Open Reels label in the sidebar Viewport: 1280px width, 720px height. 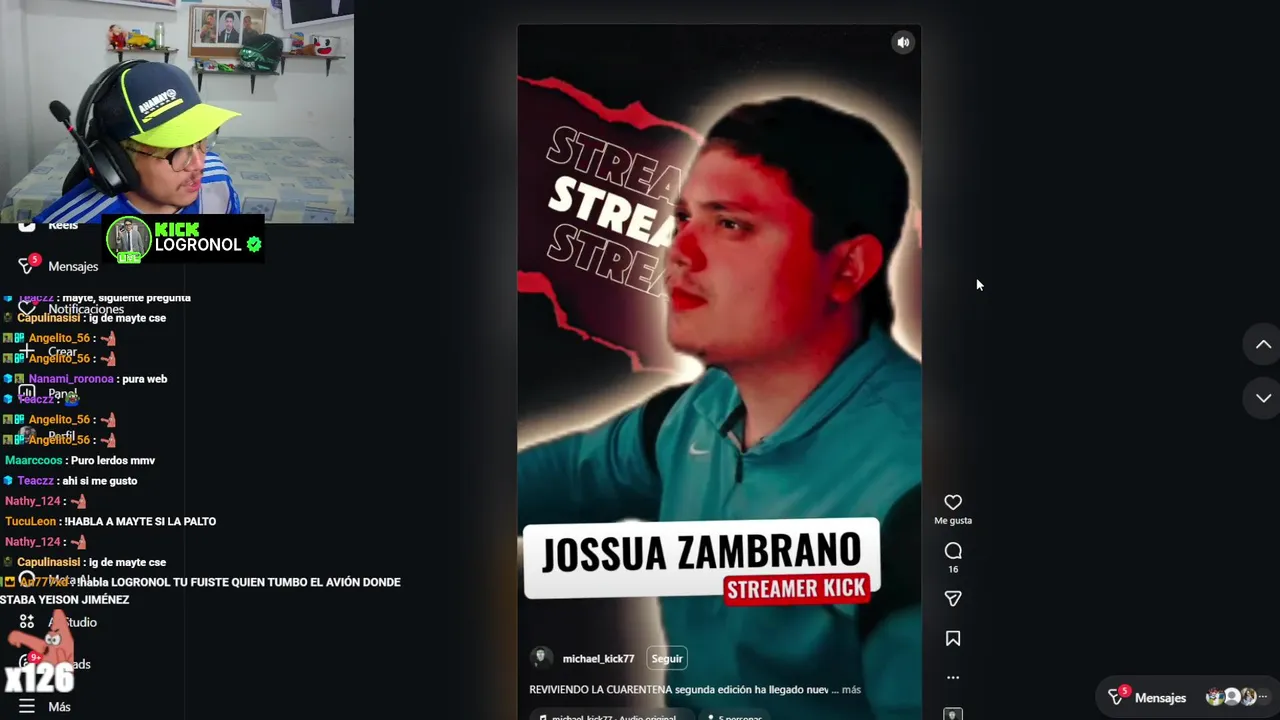63,225
